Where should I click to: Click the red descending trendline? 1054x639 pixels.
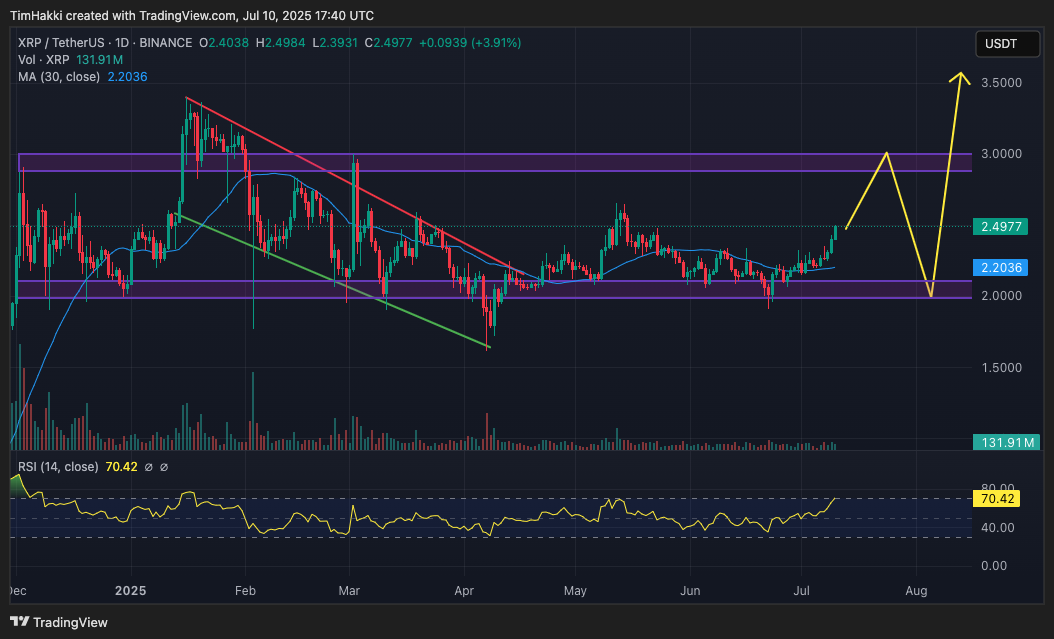[x=356, y=187]
